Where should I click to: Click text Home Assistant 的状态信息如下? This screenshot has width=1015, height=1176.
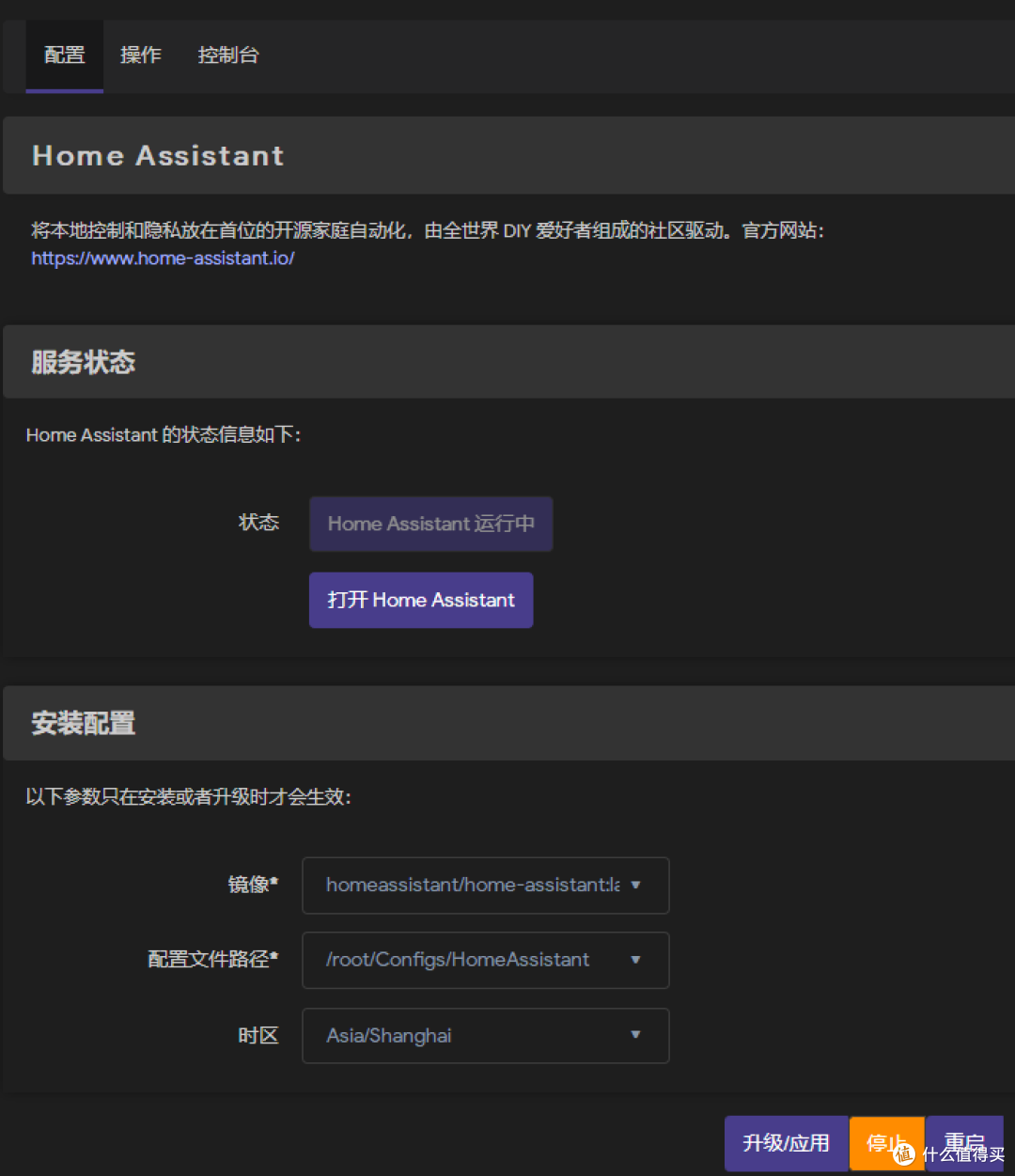pos(163,435)
